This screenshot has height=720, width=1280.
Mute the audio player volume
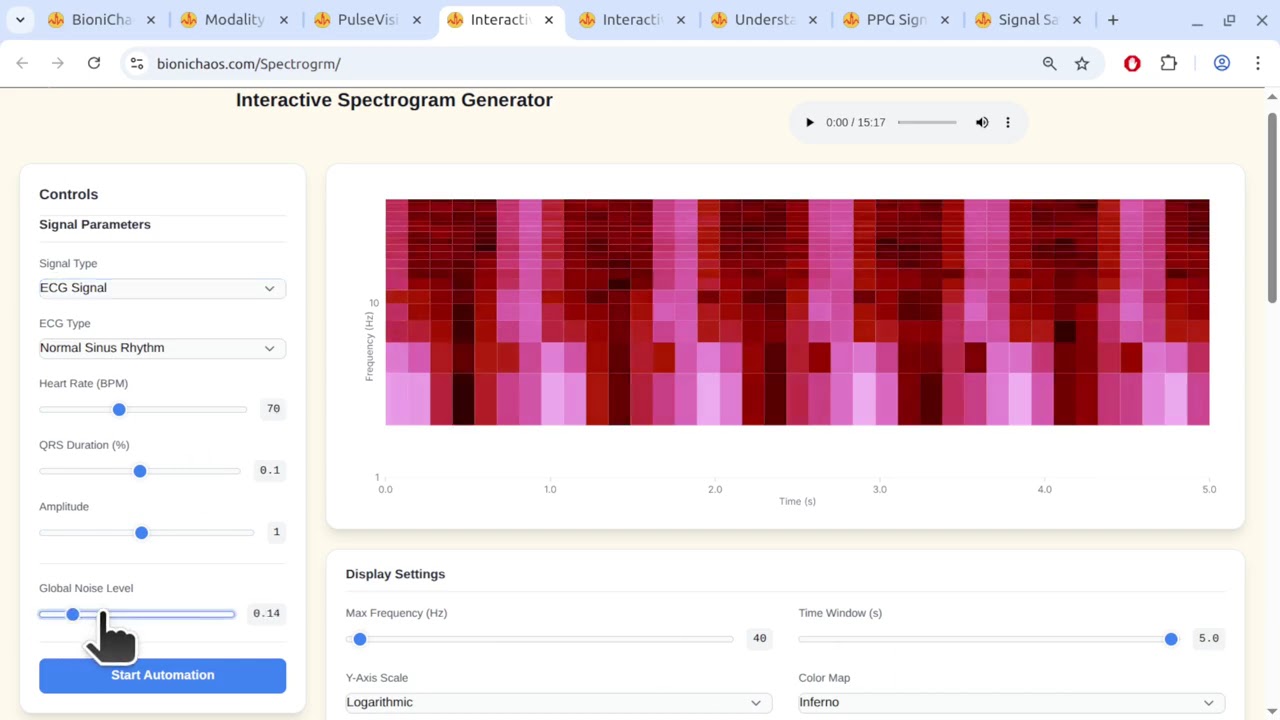coord(982,122)
